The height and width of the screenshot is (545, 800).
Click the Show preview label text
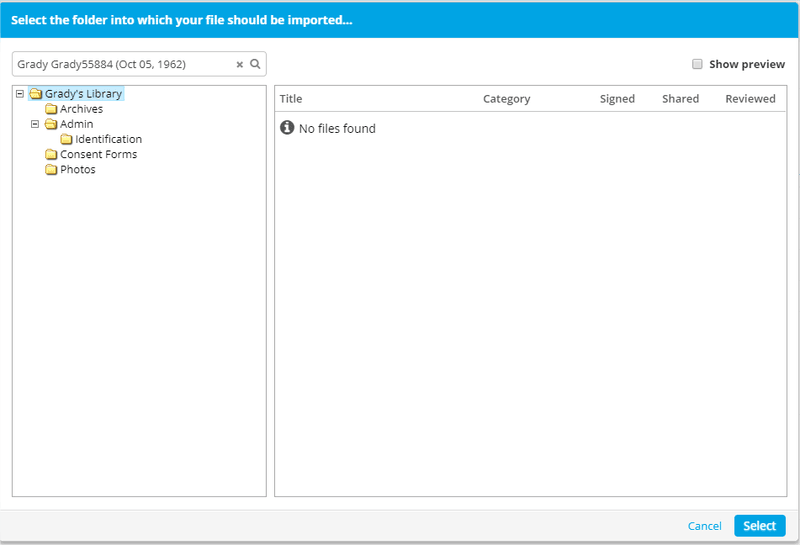click(747, 64)
